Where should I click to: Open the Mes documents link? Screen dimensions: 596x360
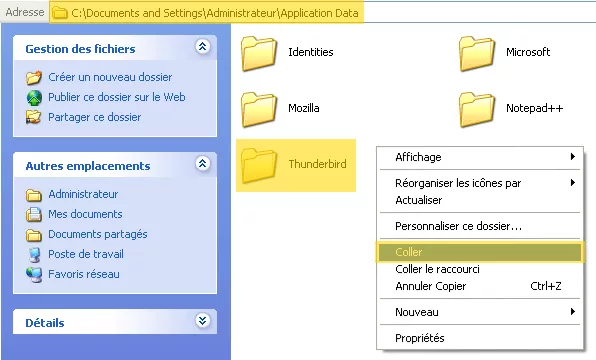(85, 214)
